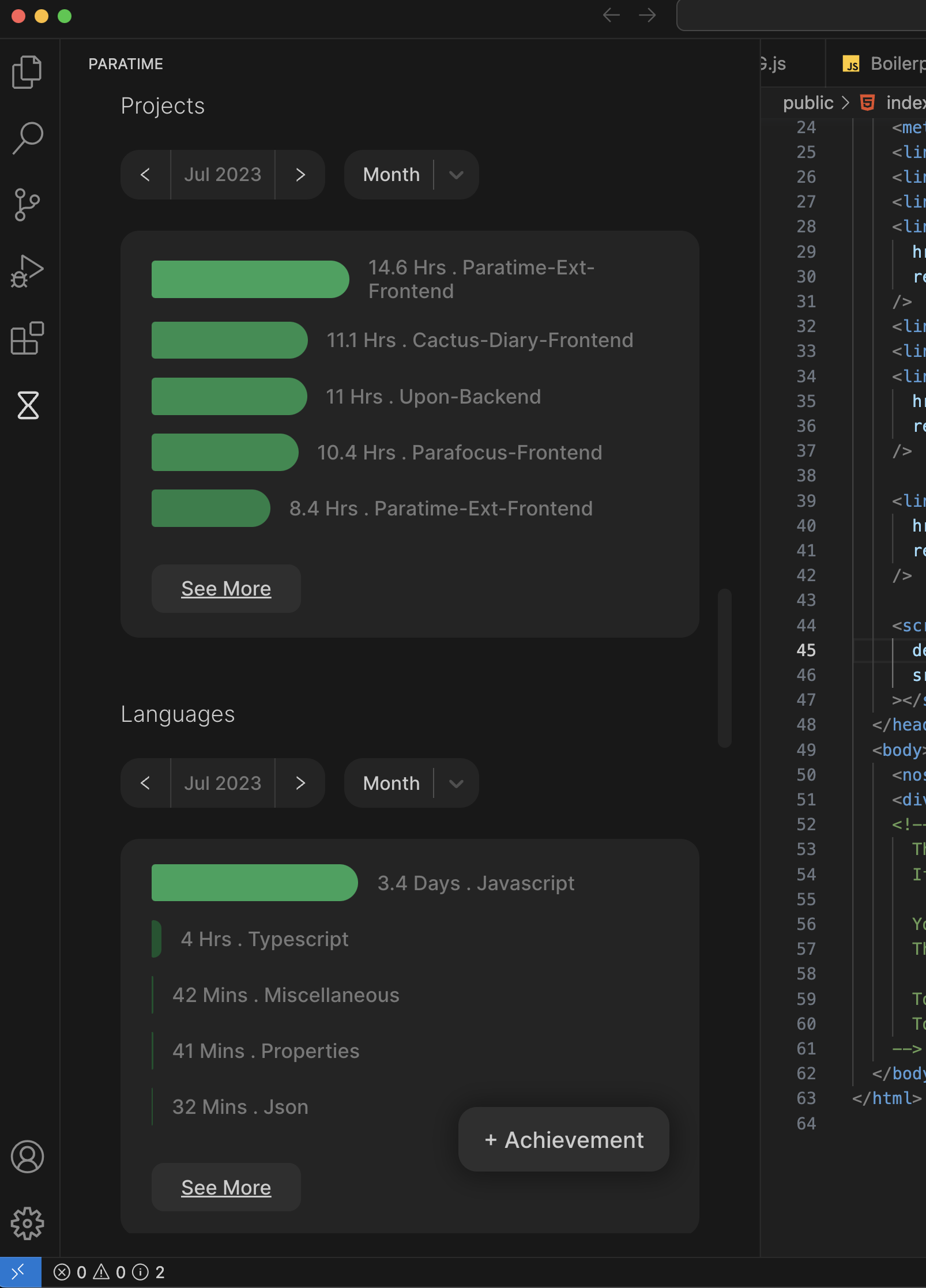The image size is (926, 1288).
Task: Open the Explorer files icon
Action: 27,72
